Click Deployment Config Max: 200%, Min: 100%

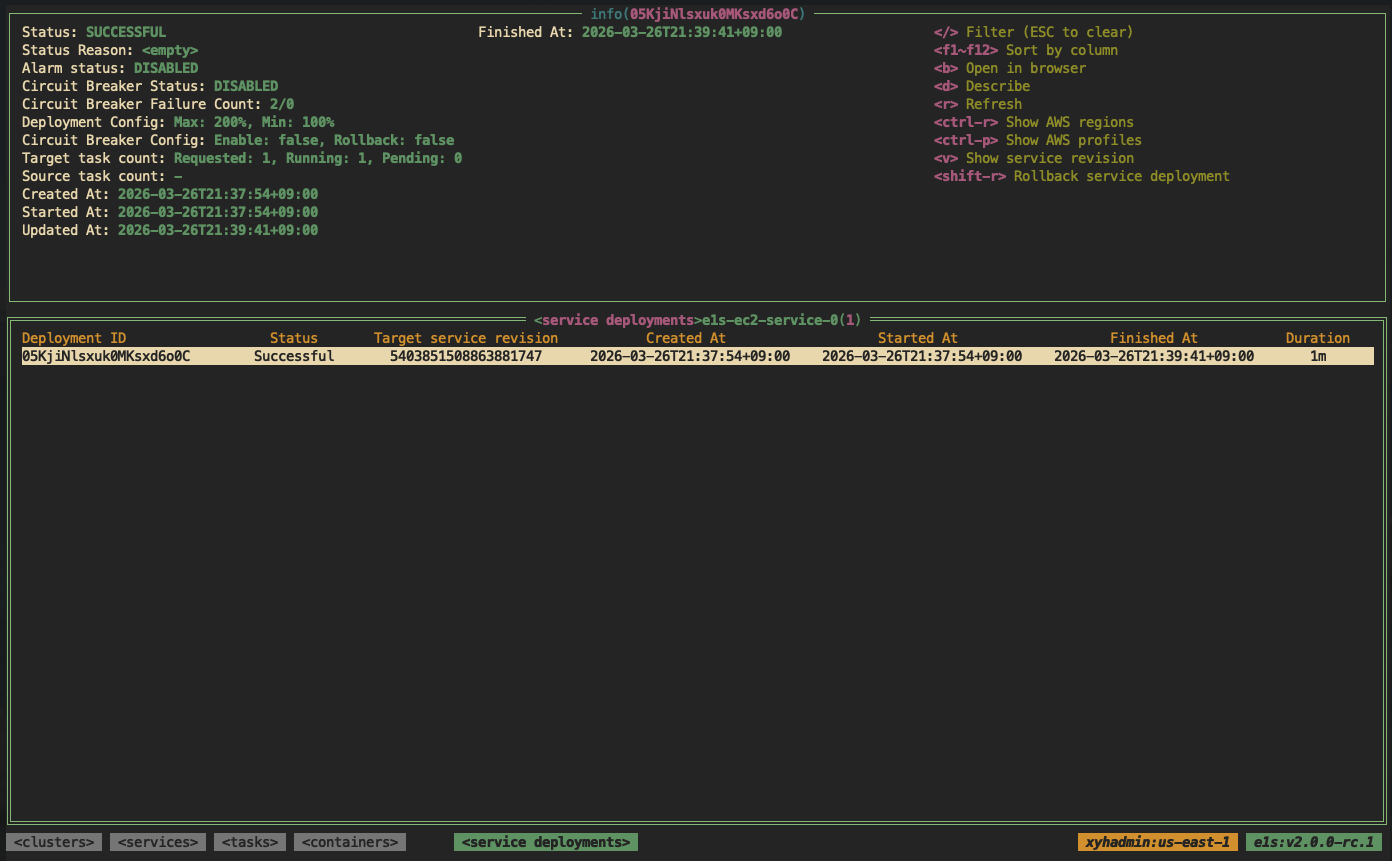pyautogui.click(x=178, y=122)
